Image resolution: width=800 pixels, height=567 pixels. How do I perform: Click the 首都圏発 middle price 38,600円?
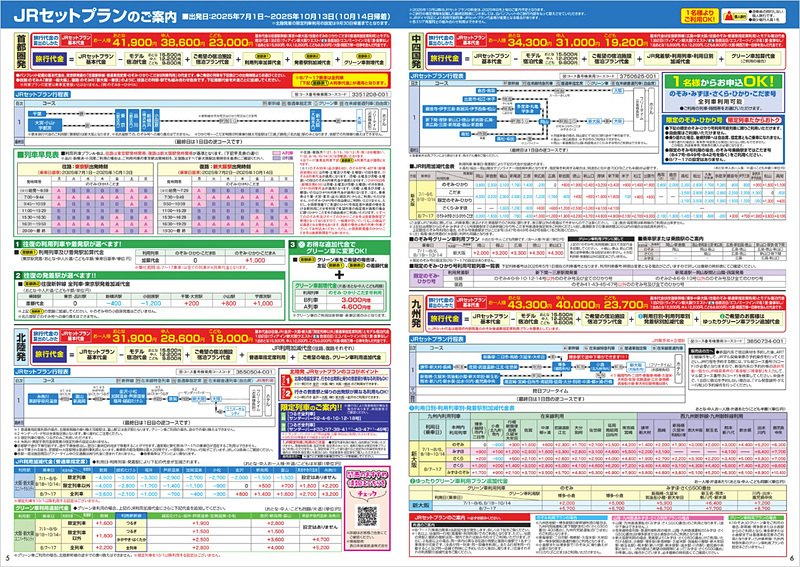pyautogui.click(x=183, y=42)
